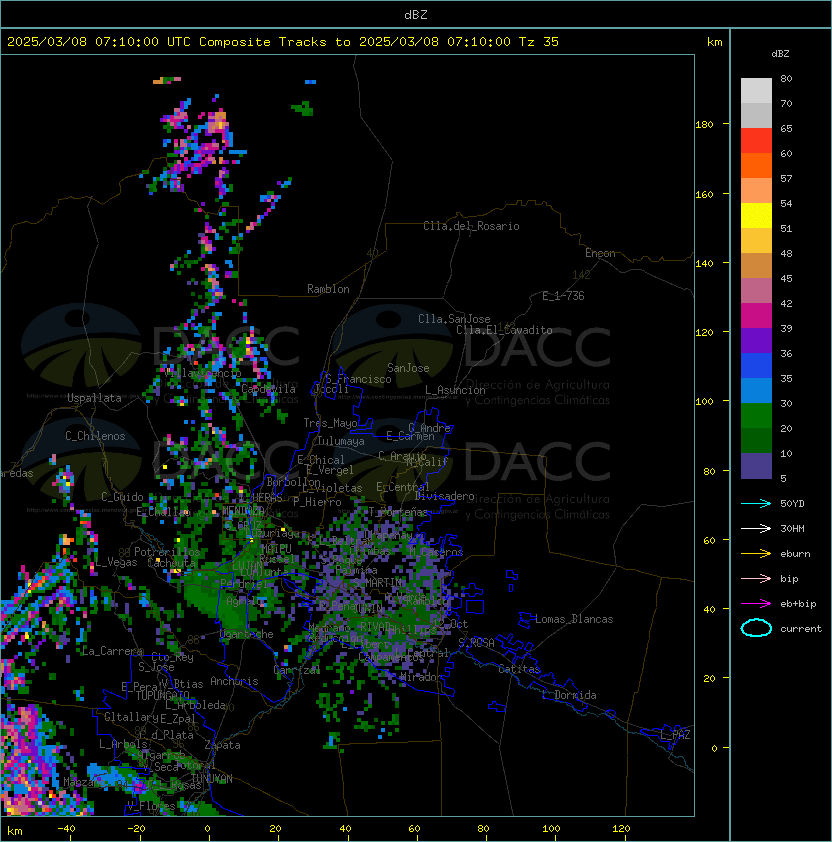
Task: Click the cyan 50YD track arrow
Action: coord(756,503)
